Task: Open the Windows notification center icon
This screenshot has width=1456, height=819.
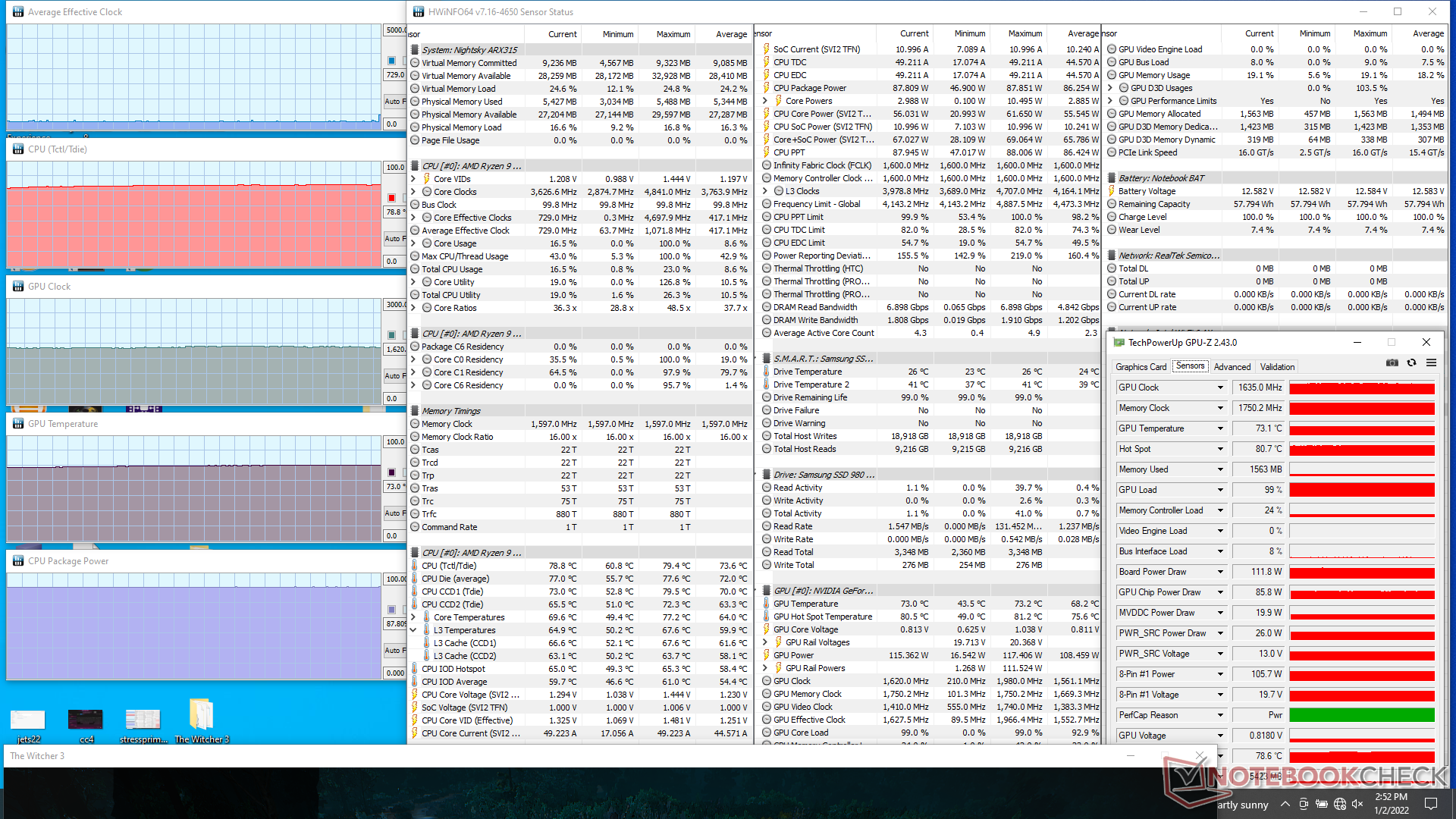Action: pyautogui.click(x=1430, y=804)
